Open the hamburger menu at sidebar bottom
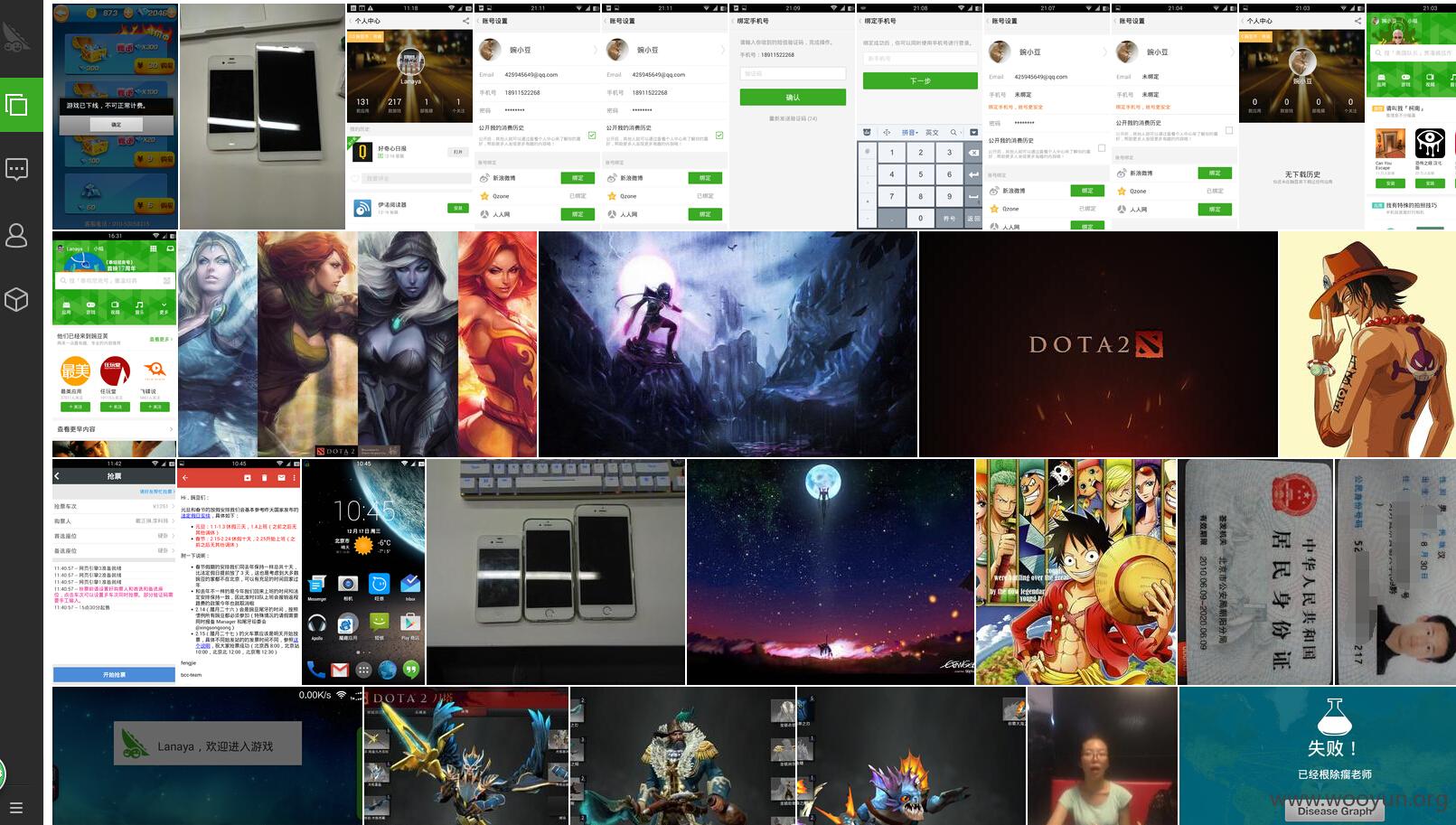The width and height of the screenshot is (1456, 825). (15, 808)
